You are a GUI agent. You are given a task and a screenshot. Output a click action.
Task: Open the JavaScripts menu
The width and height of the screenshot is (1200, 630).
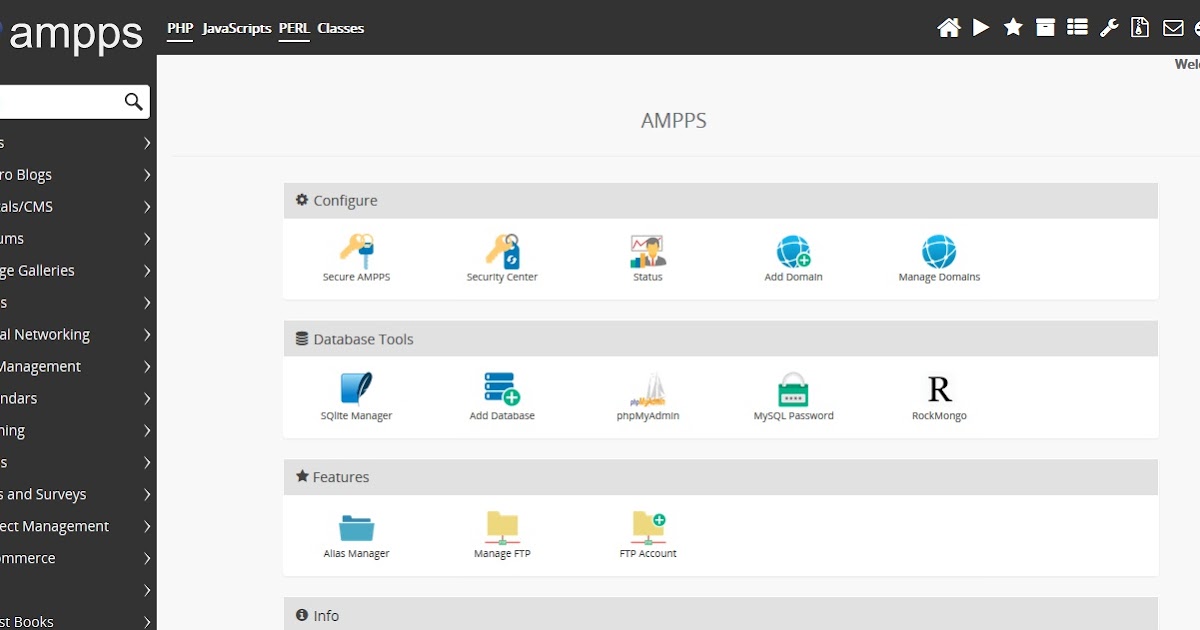237,28
